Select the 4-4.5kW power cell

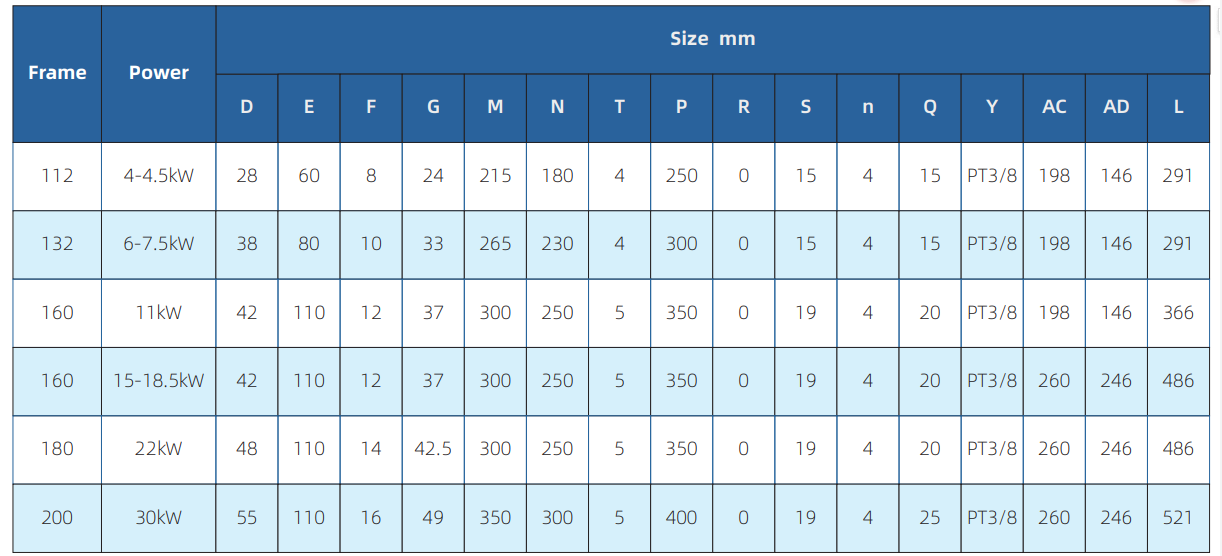click(159, 176)
